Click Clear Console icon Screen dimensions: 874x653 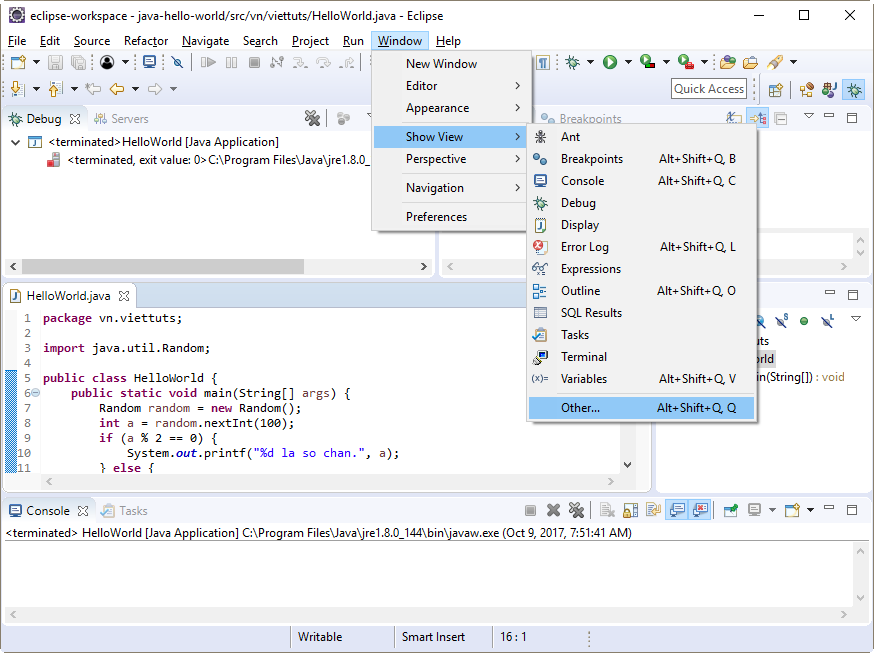pos(607,510)
